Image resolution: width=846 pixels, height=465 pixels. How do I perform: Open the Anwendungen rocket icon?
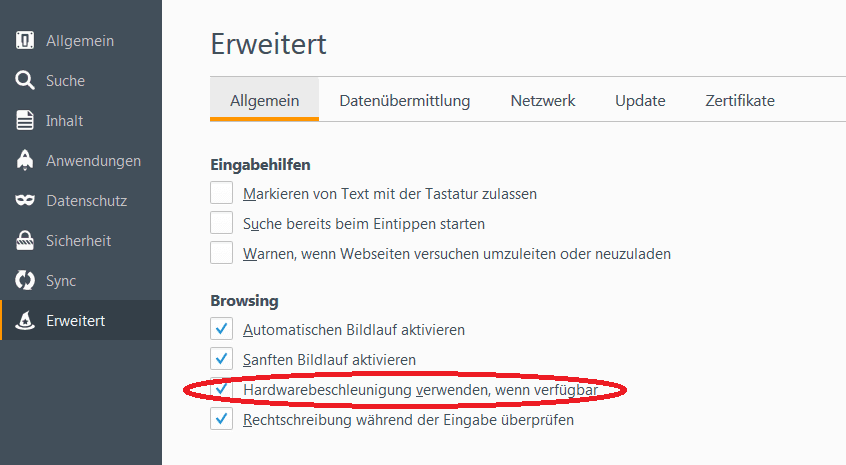[25, 160]
